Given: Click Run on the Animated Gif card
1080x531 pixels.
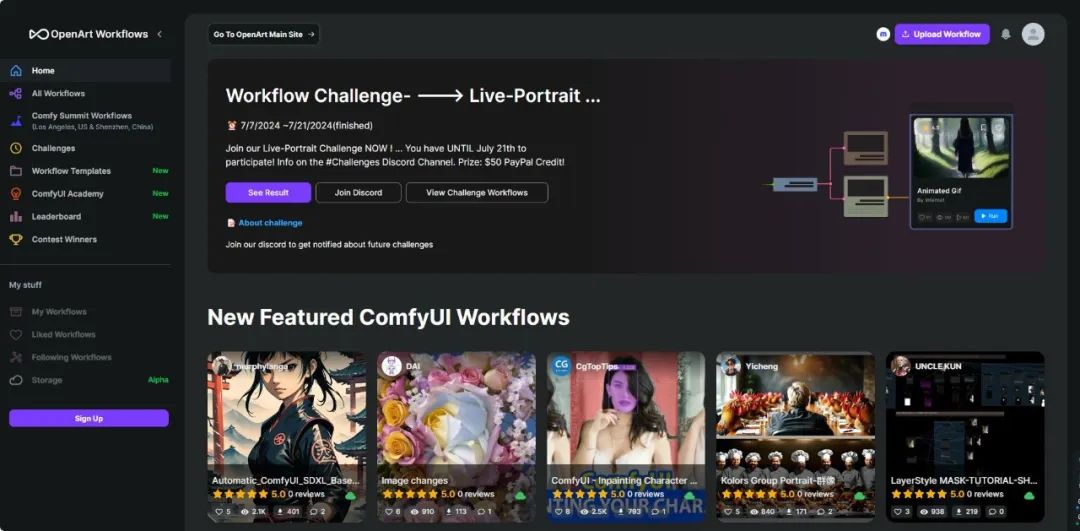Looking at the screenshot, I should pyautogui.click(x=990, y=216).
